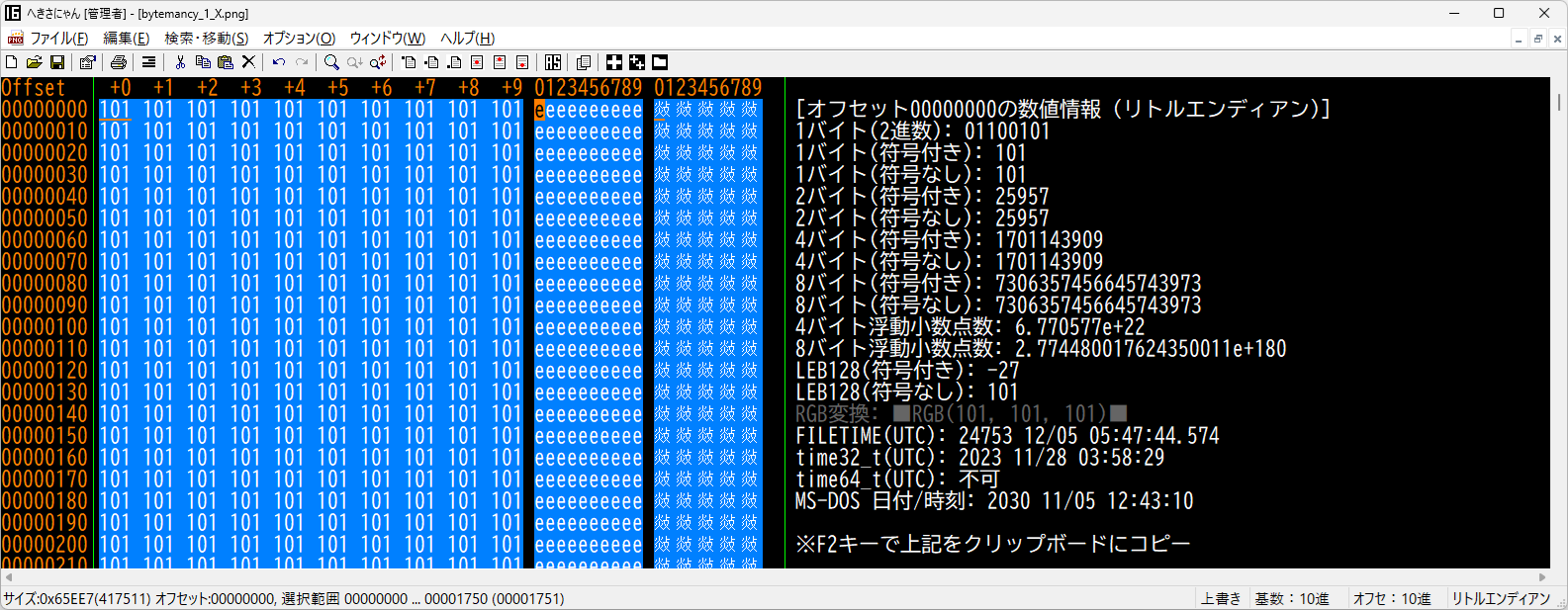
Task: Open the 検索・移動(S) menu
Action: [206, 39]
